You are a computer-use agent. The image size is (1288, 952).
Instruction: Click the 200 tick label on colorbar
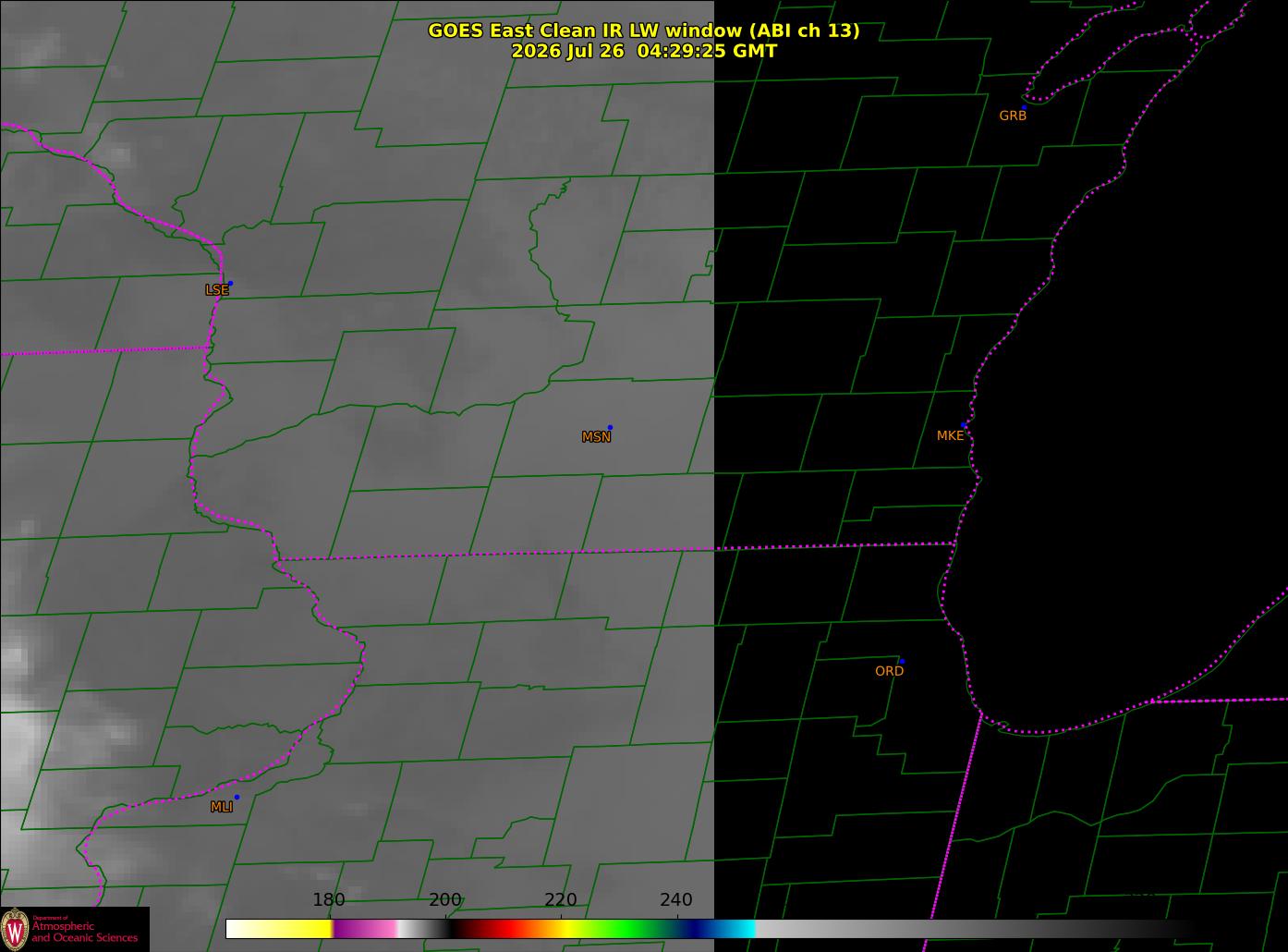point(445,900)
